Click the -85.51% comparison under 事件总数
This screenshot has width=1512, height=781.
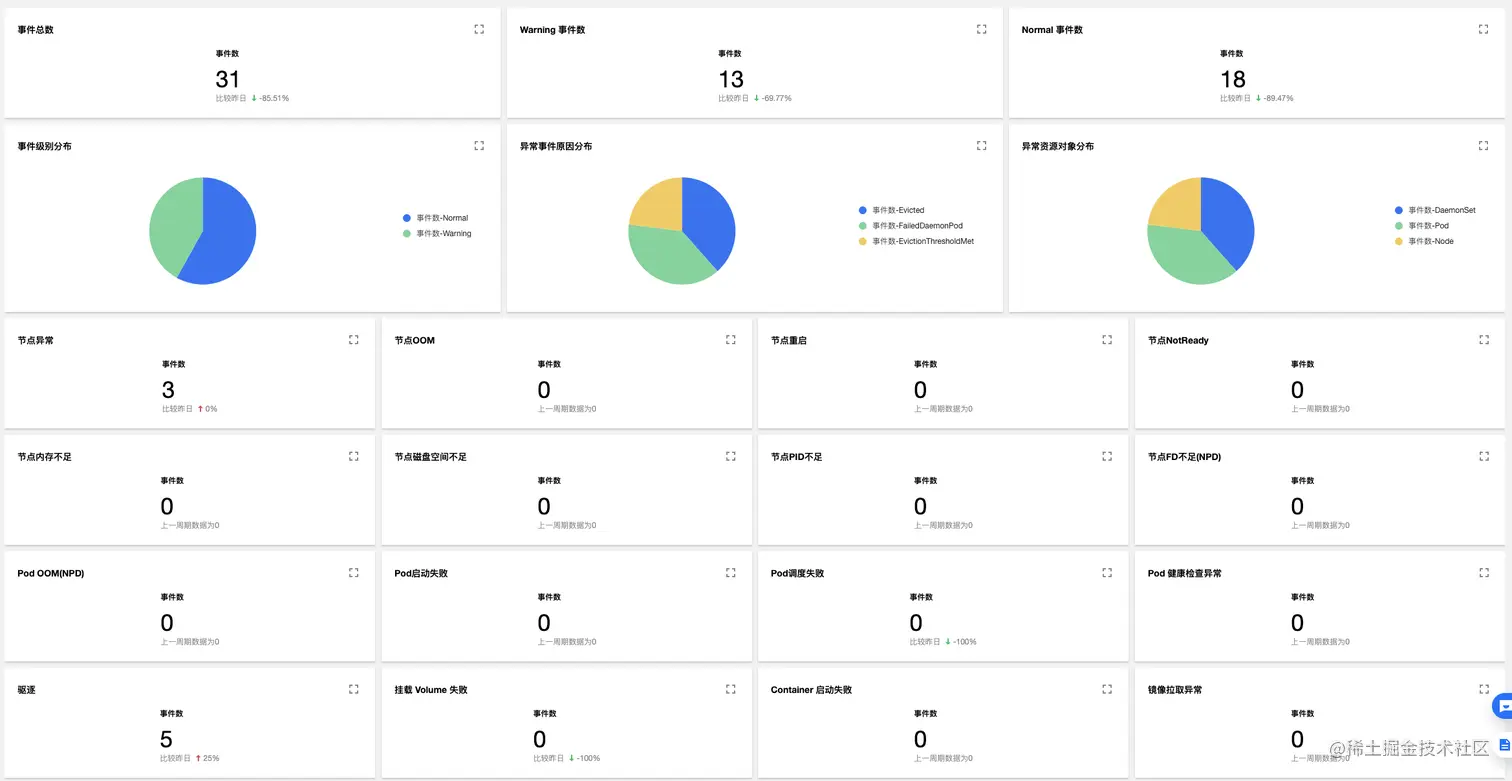[x=274, y=98]
